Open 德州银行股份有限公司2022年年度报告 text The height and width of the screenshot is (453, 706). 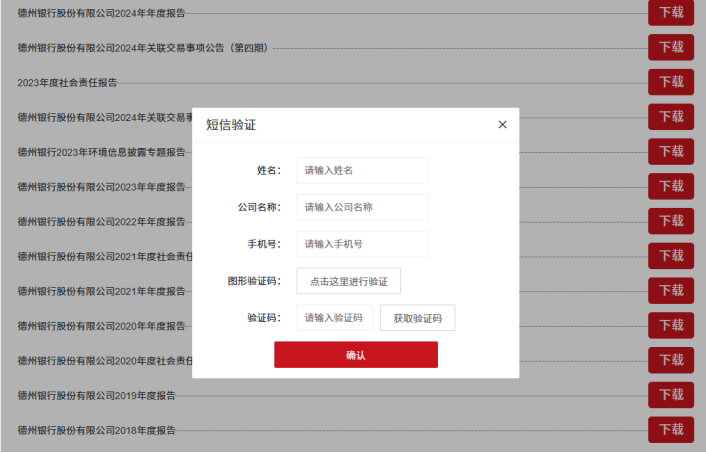101,222
